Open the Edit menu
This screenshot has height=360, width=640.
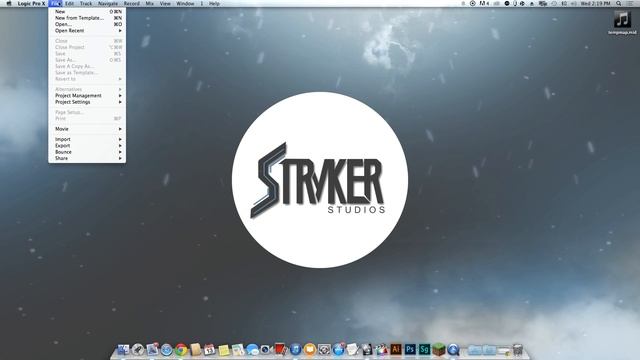coord(69,3)
